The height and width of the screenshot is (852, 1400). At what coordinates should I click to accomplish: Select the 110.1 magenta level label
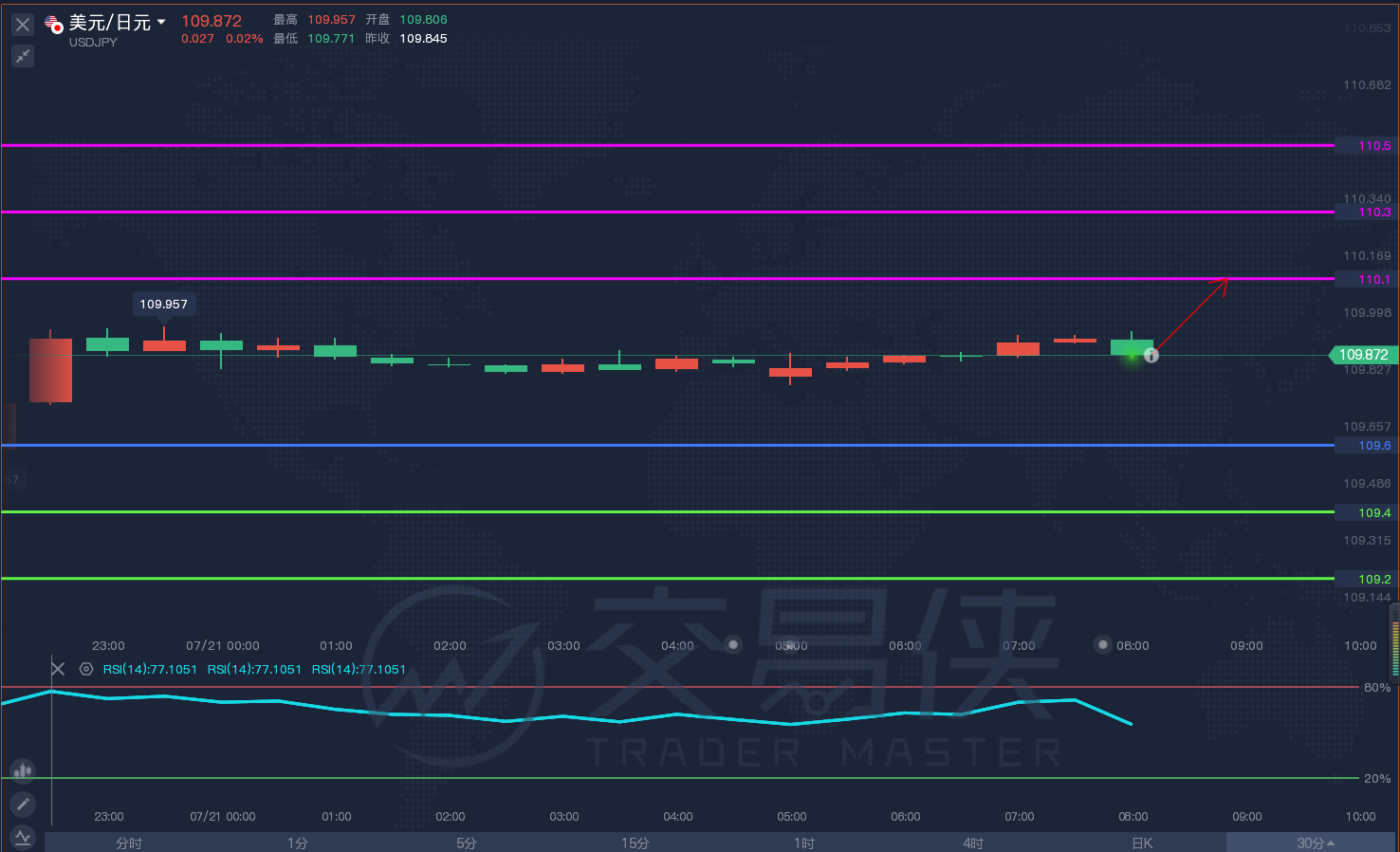pos(1367,279)
